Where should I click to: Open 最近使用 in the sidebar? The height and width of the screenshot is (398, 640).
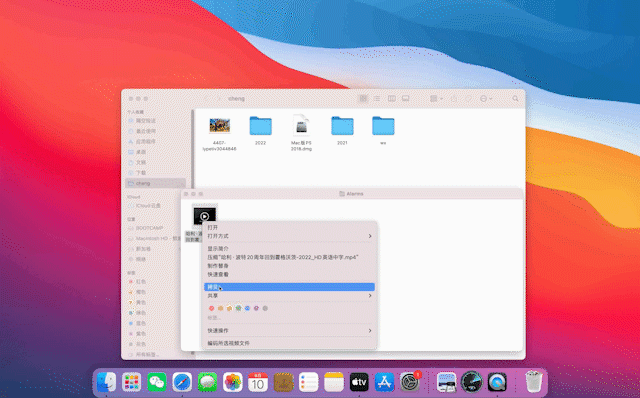click(156, 131)
